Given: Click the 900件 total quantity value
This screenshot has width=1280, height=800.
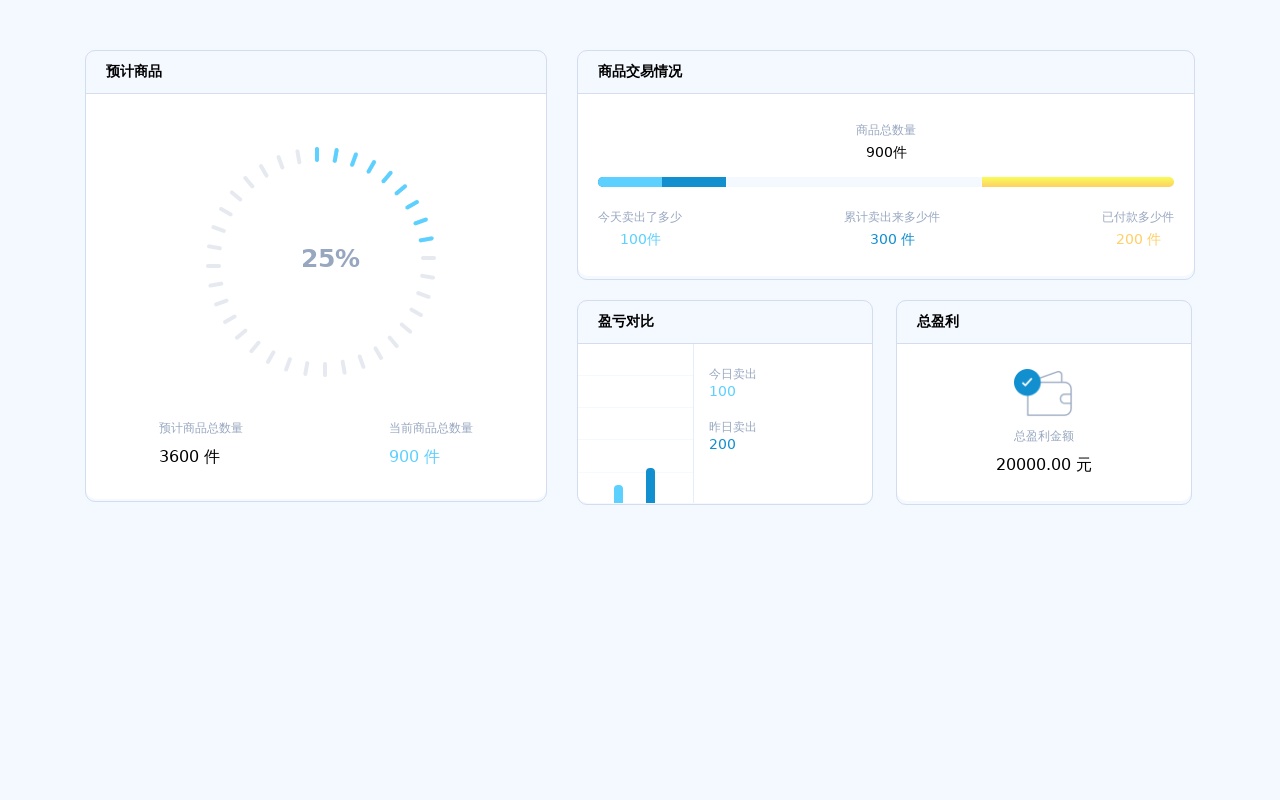Looking at the screenshot, I should [x=886, y=153].
